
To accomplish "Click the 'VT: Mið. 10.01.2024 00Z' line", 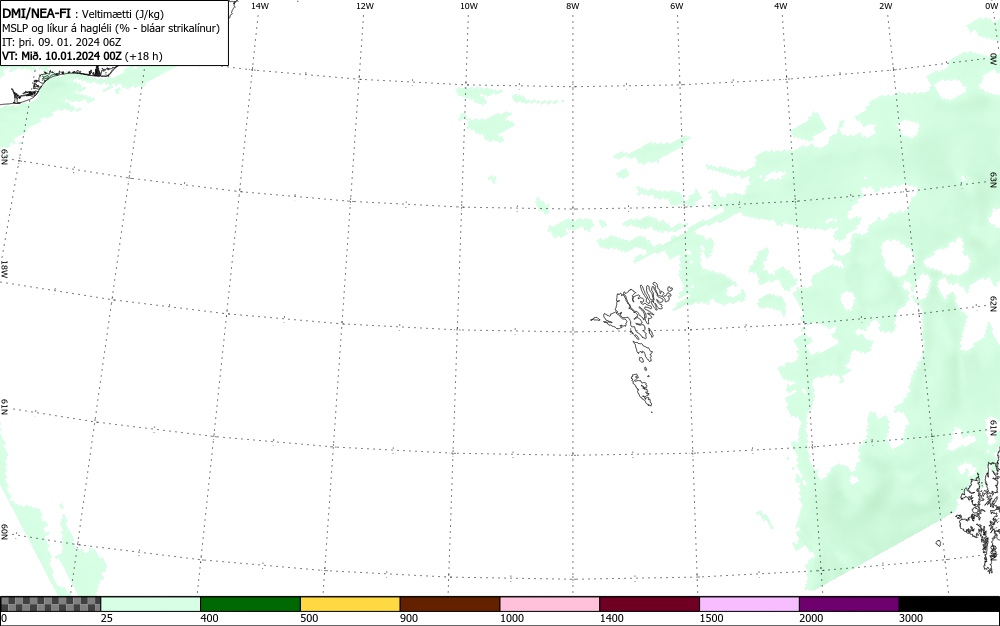I will [62, 56].
